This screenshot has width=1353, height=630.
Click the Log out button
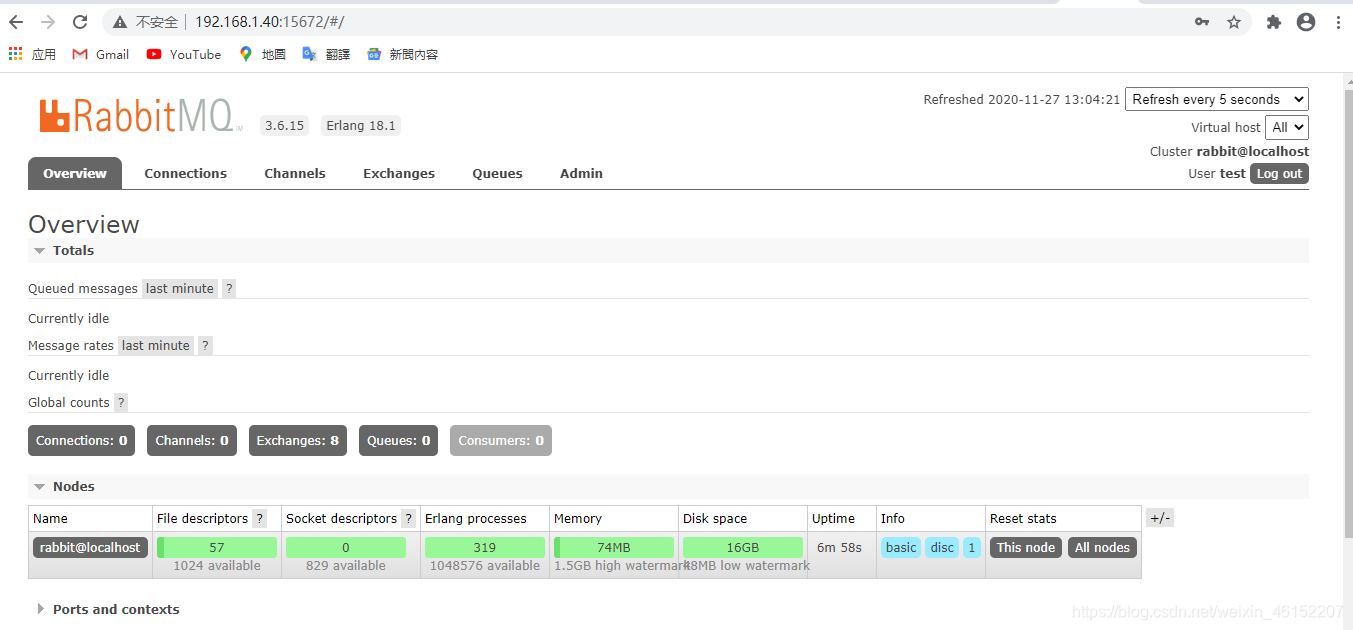1279,173
